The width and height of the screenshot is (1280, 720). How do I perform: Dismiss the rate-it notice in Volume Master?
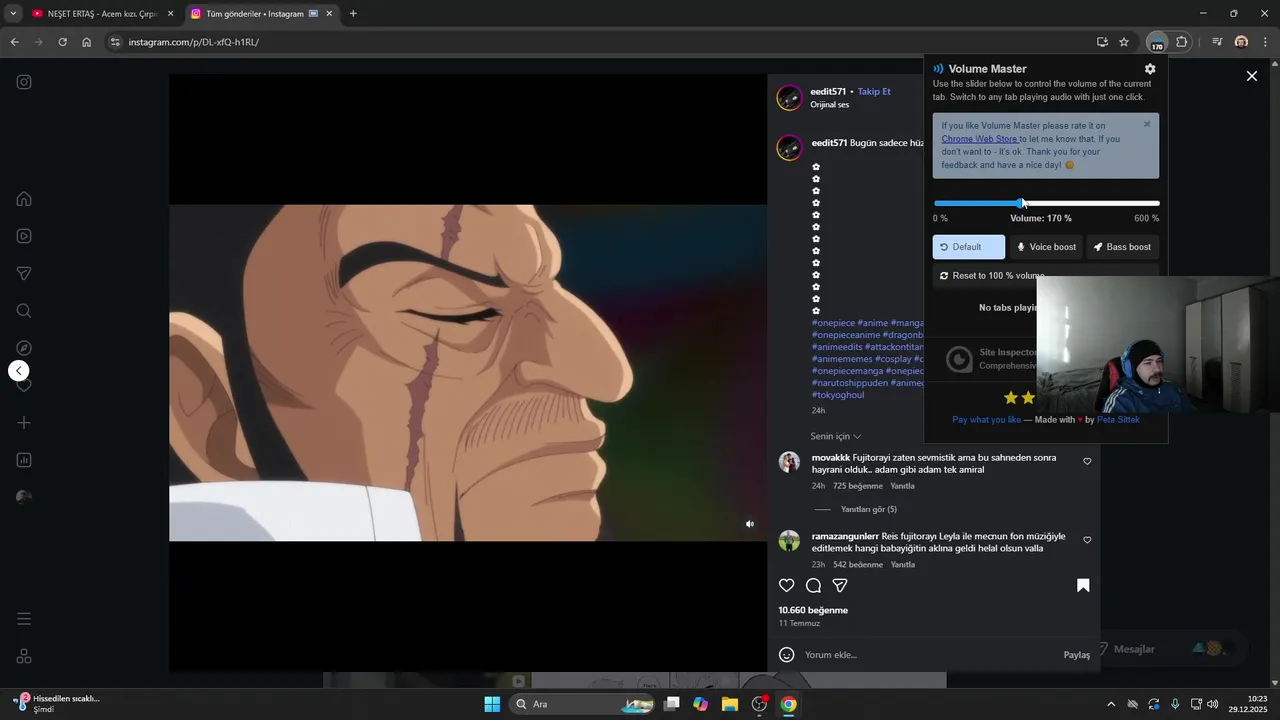pos(1147,124)
